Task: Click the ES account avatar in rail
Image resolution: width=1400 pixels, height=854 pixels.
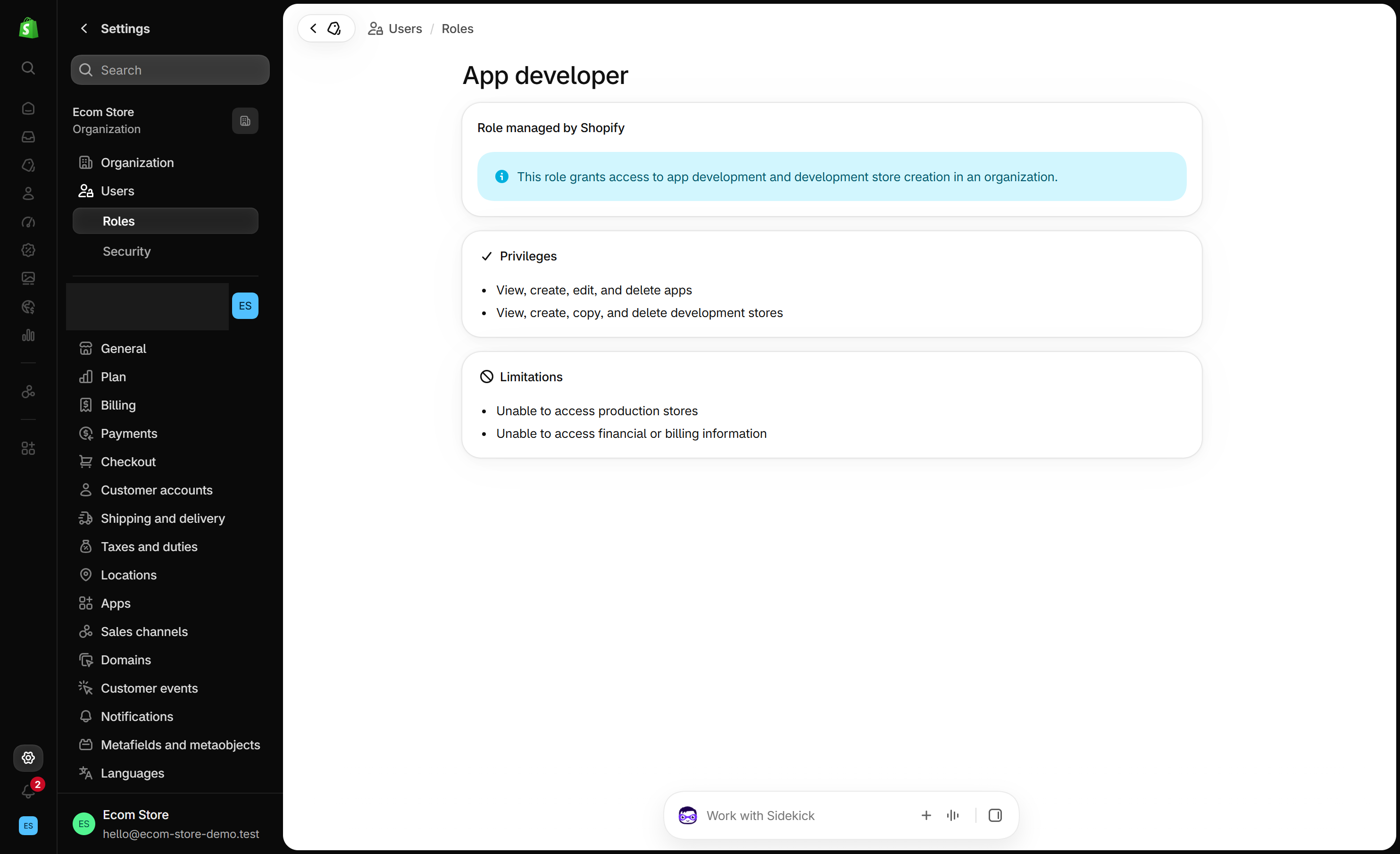Action: [x=28, y=826]
